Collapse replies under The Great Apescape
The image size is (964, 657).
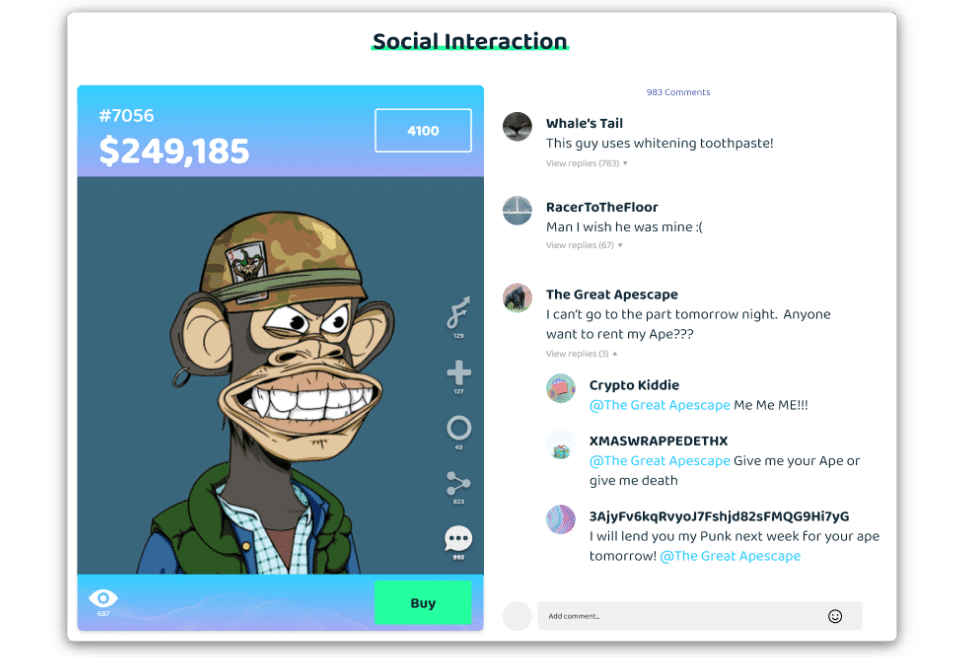pyautogui.click(x=582, y=354)
